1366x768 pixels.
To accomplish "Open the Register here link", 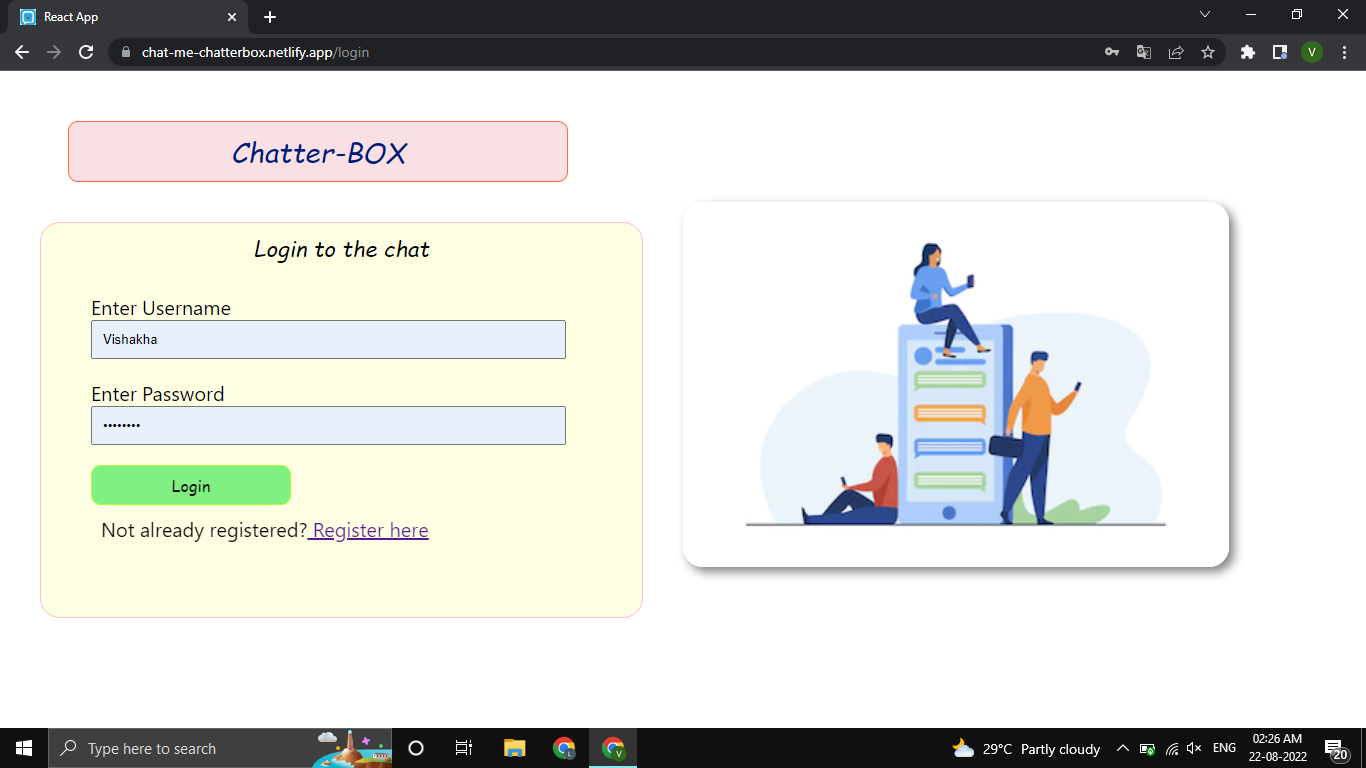I will click(369, 530).
